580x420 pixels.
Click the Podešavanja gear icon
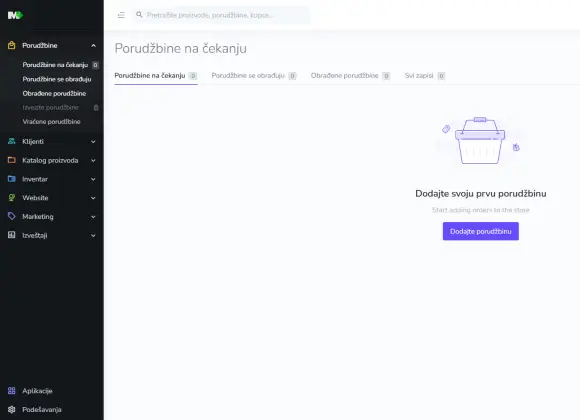pos(11,410)
